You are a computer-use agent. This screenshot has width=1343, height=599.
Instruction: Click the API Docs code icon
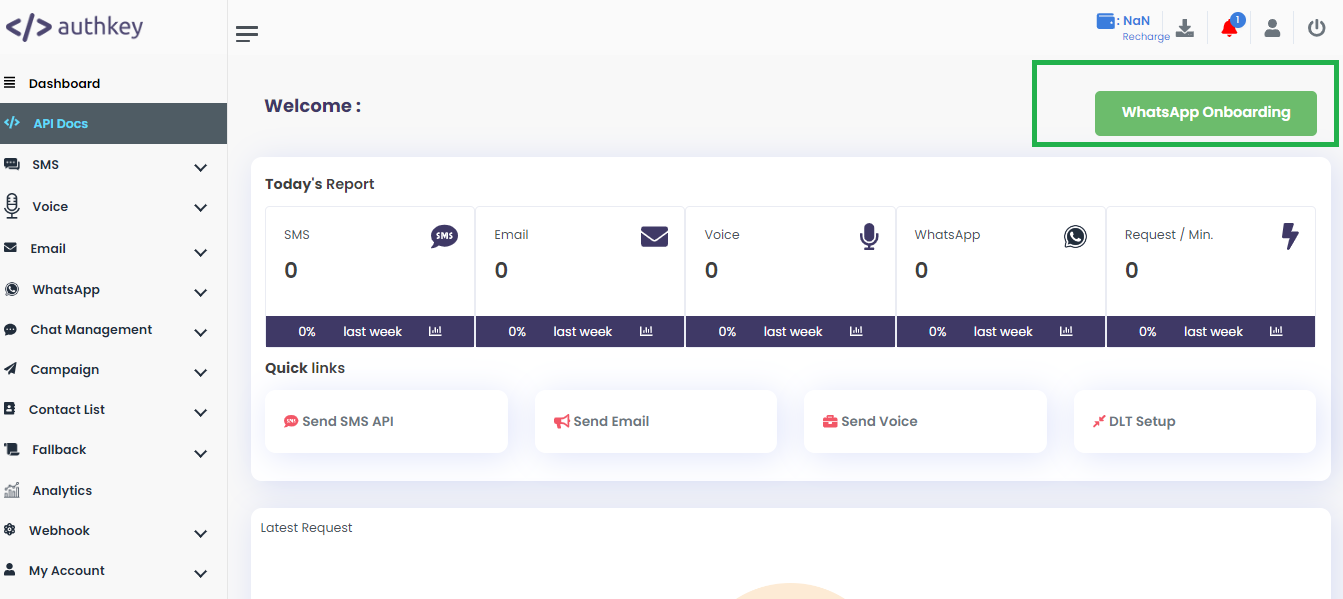coord(12,123)
